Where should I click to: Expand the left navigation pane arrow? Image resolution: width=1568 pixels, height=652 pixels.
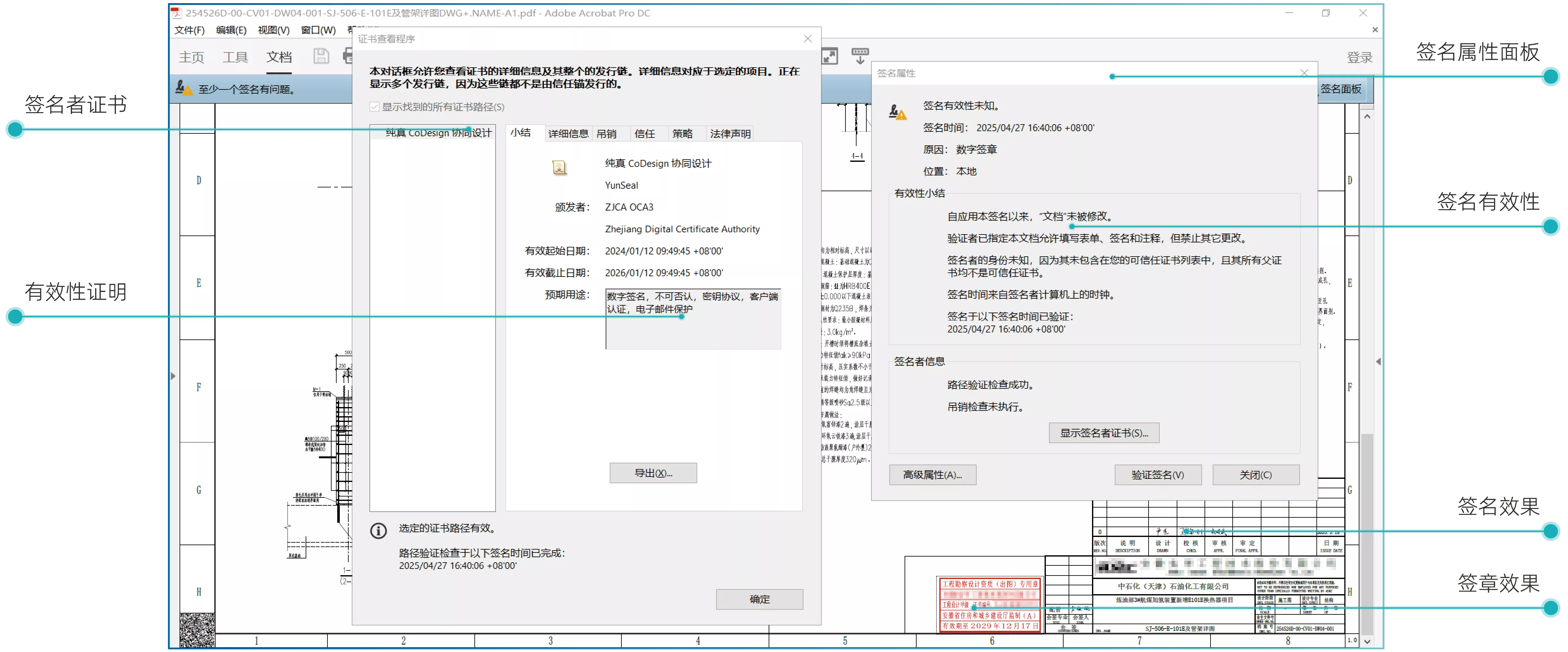pos(173,375)
